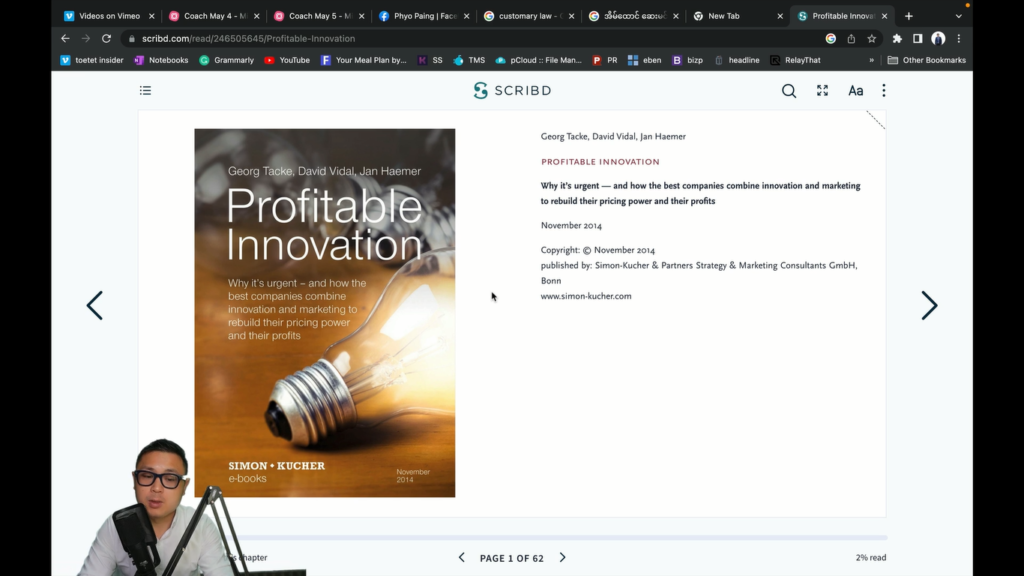
Task: Close the customary law tab
Action: click(x=571, y=16)
